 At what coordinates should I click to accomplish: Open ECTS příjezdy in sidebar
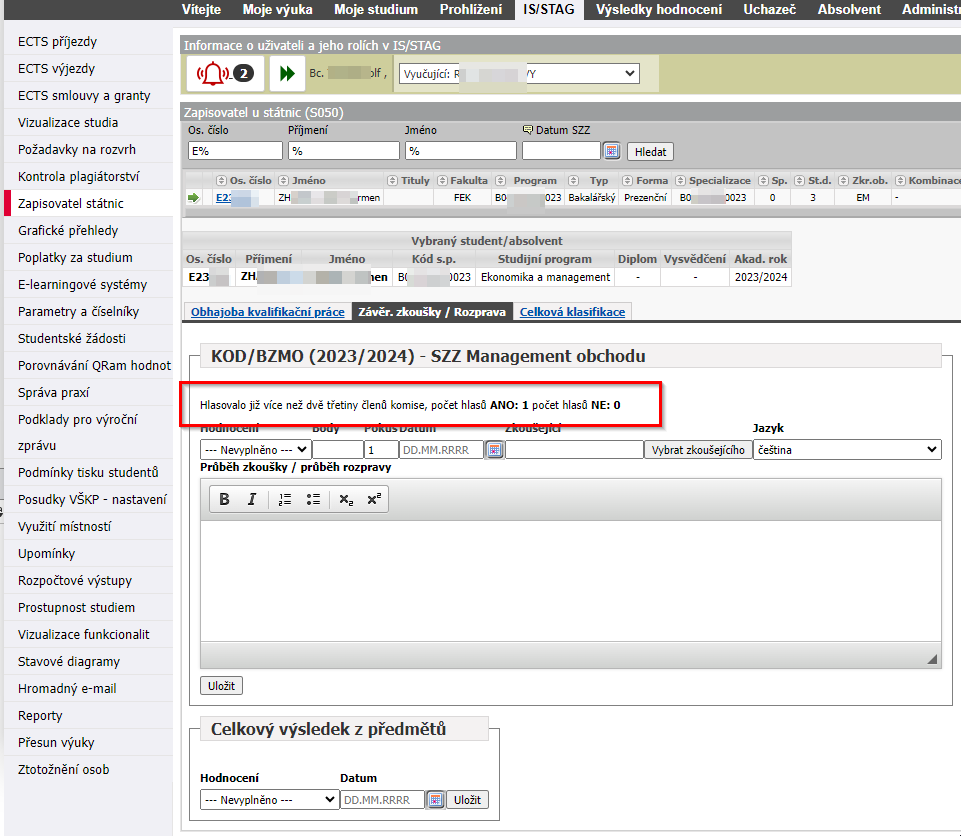tap(58, 42)
